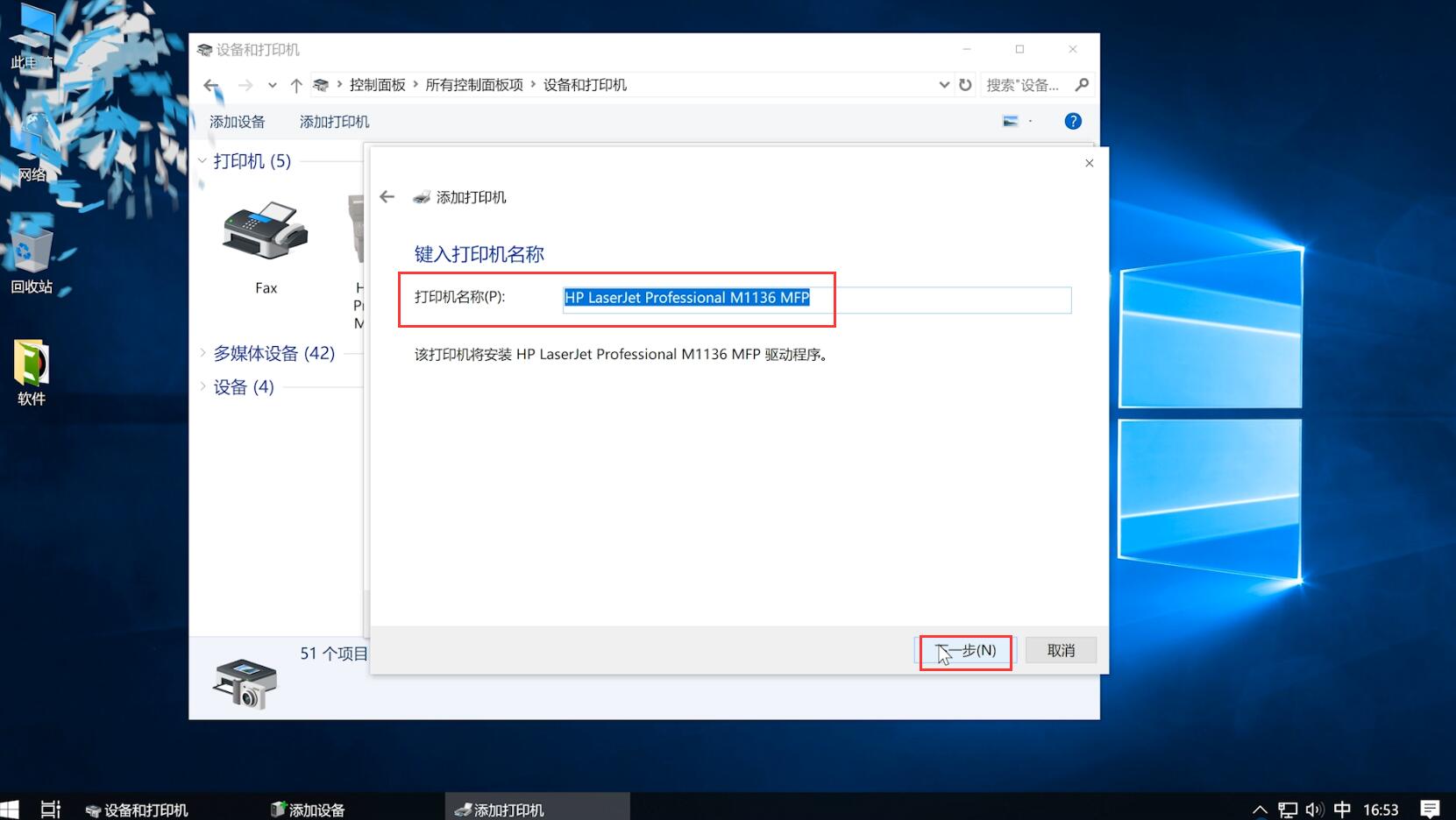Open Task View on taskbar
Viewport: 1456px width, 820px height.
coord(51,809)
